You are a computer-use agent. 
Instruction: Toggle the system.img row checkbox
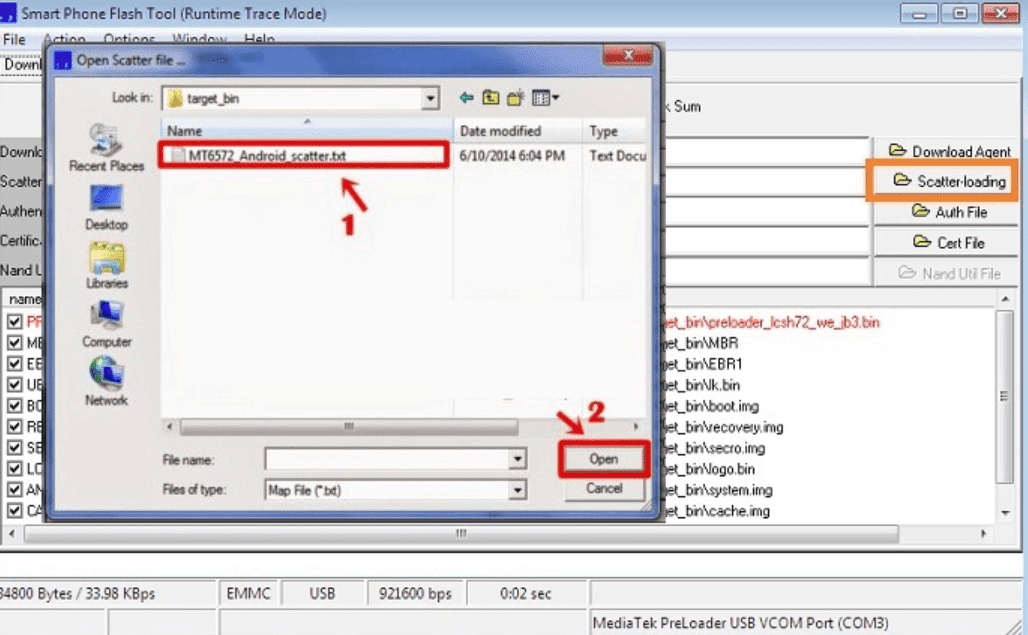click(14, 490)
